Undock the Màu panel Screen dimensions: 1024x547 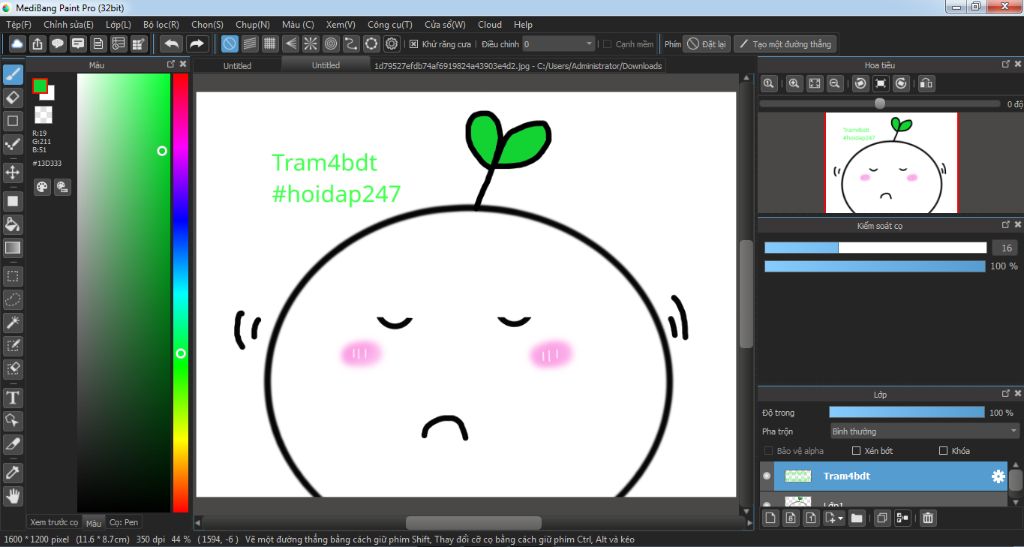(170, 64)
